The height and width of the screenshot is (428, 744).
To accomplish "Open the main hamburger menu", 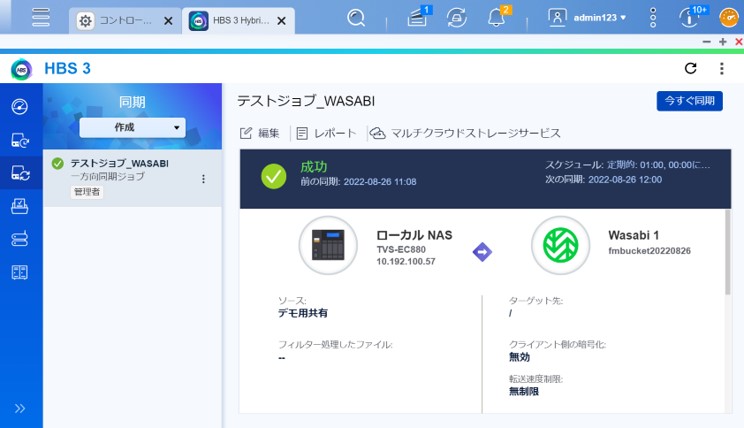I will 41,17.
